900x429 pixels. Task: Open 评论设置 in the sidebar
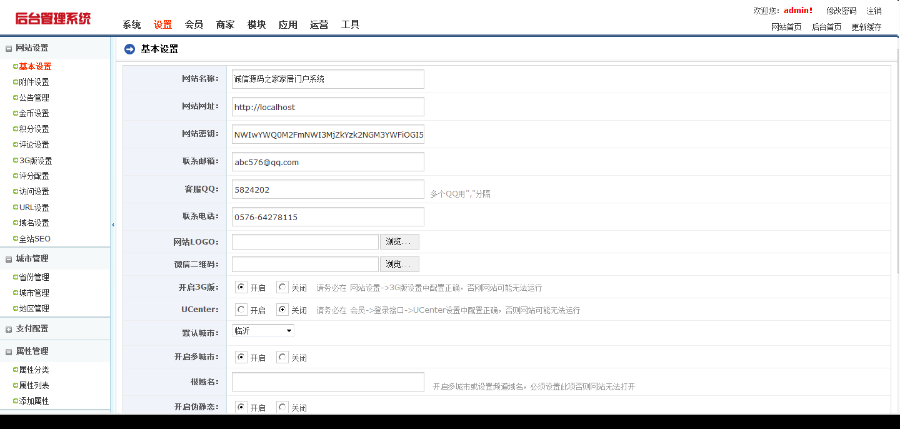(x=34, y=145)
